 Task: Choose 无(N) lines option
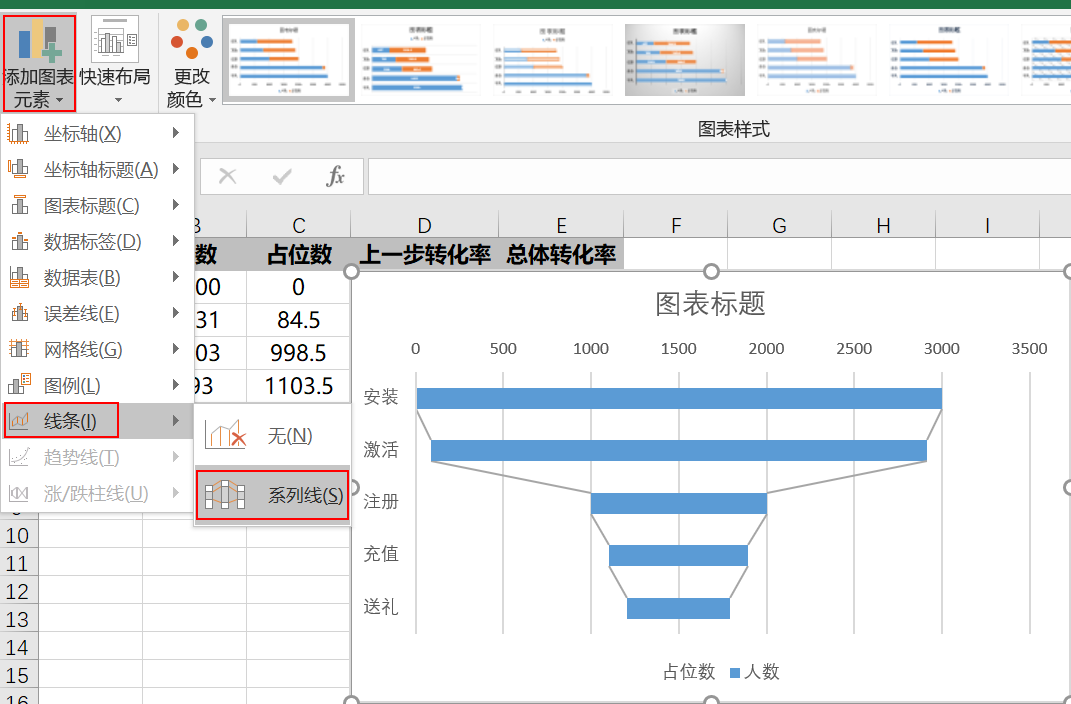(x=273, y=435)
